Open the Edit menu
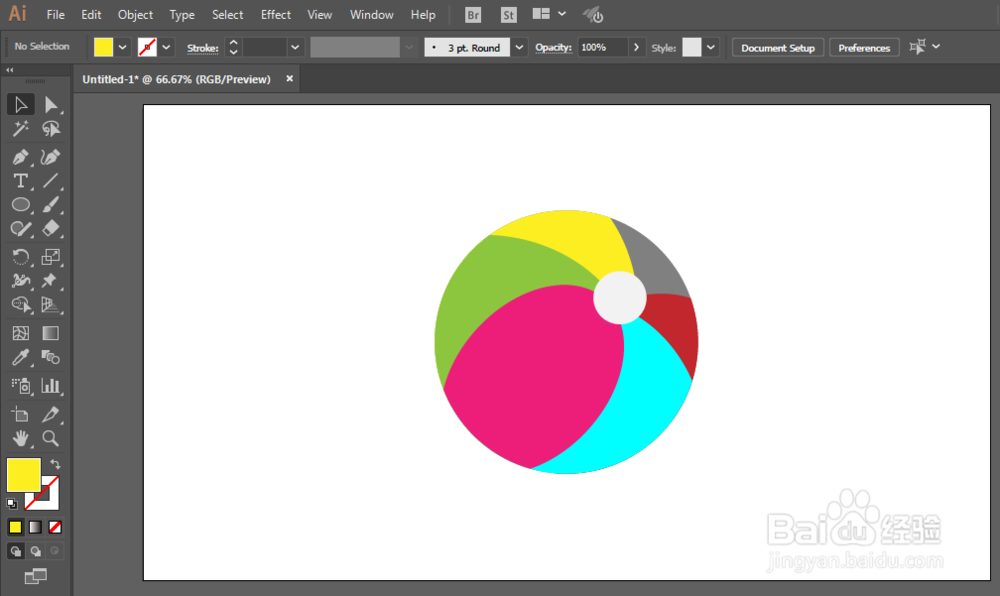The image size is (1000, 596). 91,15
